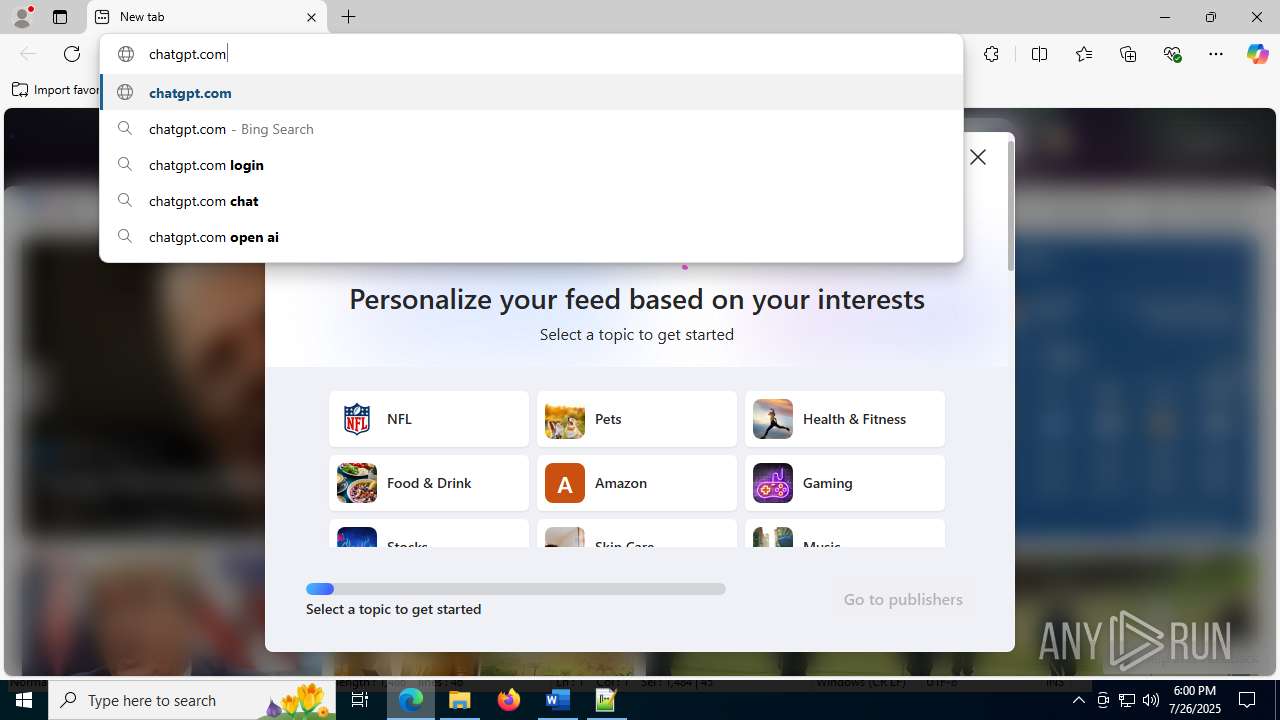The width and height of the screenshot is (1280, 720).
Task: Click the Amazon 'A' orange icon
Action: coord(565,483)
